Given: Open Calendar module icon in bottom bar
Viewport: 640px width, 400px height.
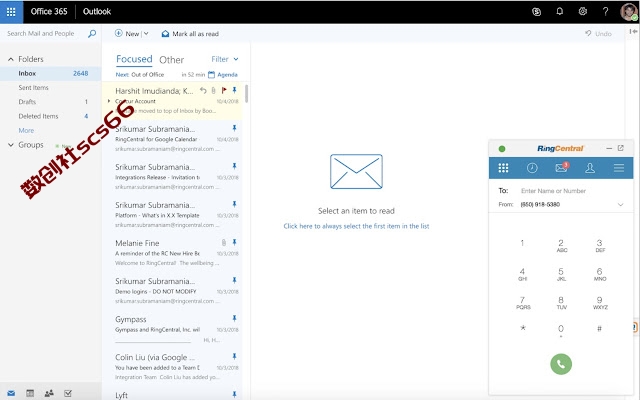Looking at the screenshot, I should click(30, 393).
